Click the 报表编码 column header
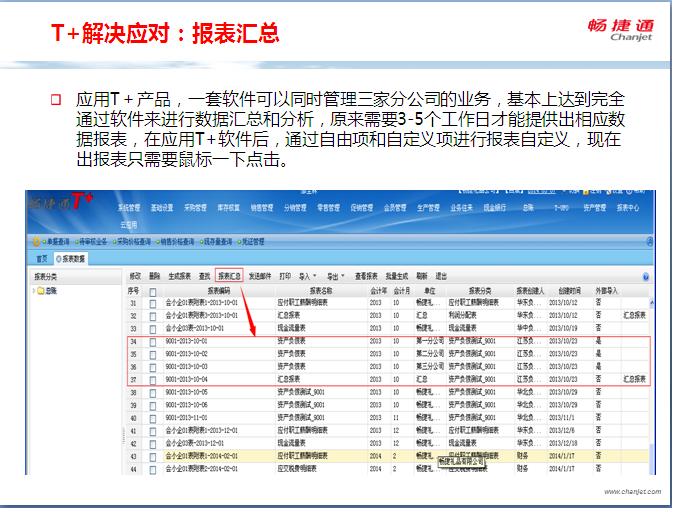The image size is (673, 512). click(x=219, y=291)
